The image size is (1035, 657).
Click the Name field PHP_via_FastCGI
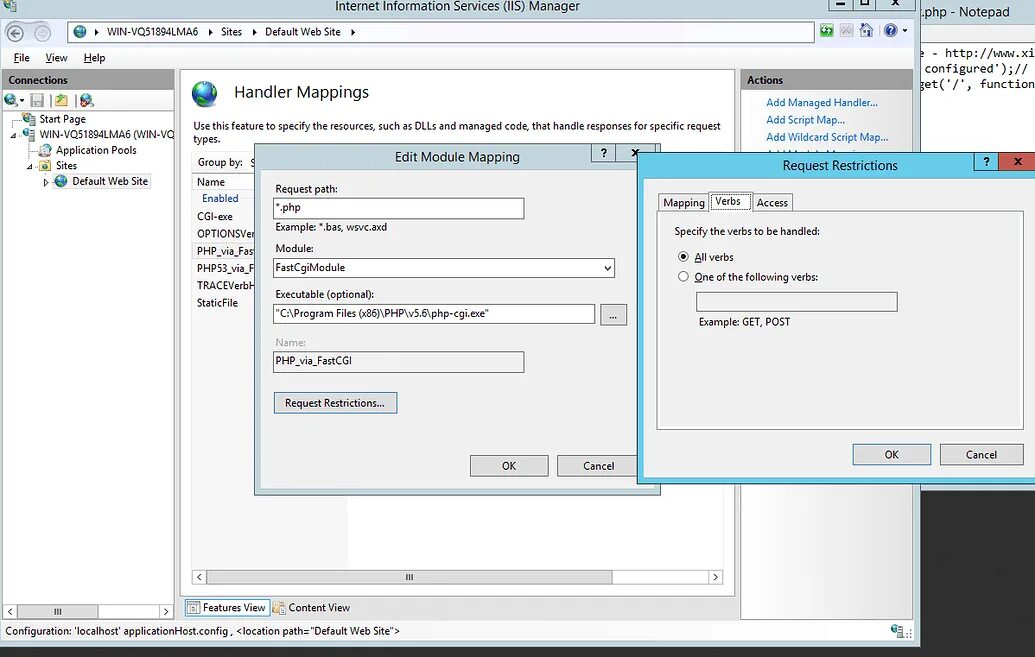(399, 362)
